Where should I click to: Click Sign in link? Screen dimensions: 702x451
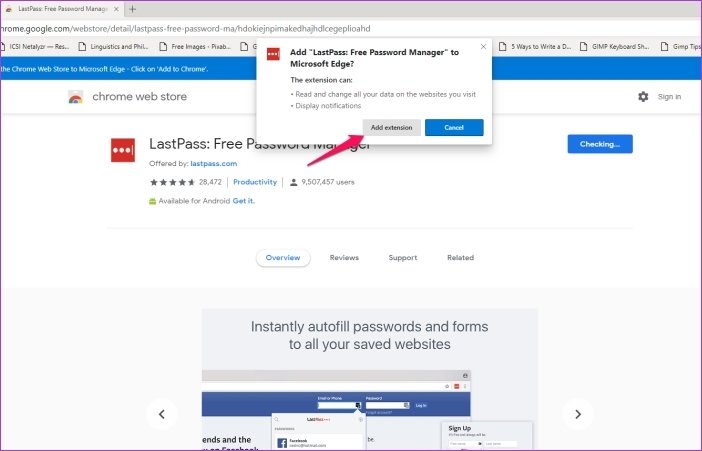[669, 97]
